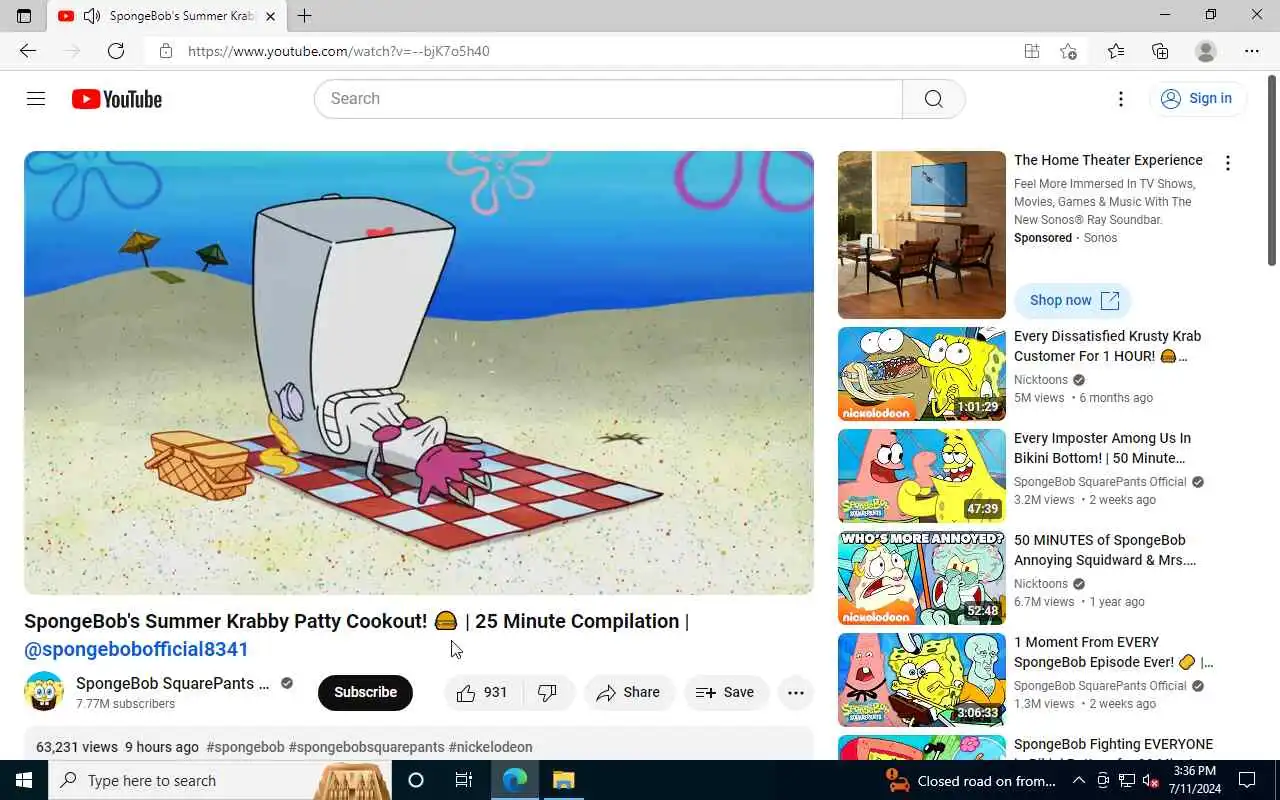Image resolution: width=1280 pixels, height=800 pixels.
Task: Share the SpongeBob video
Action: [629, 692]
